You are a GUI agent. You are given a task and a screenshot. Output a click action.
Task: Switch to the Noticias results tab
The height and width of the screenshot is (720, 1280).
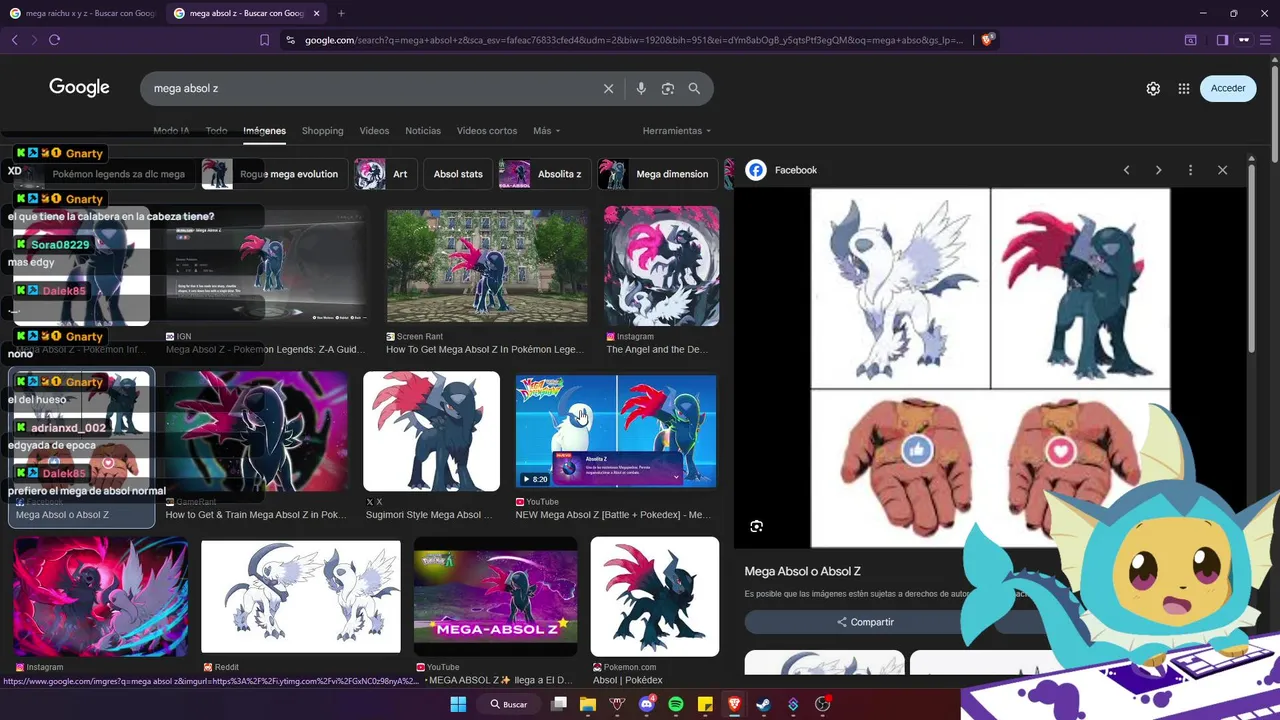click(x=423, y=131)
